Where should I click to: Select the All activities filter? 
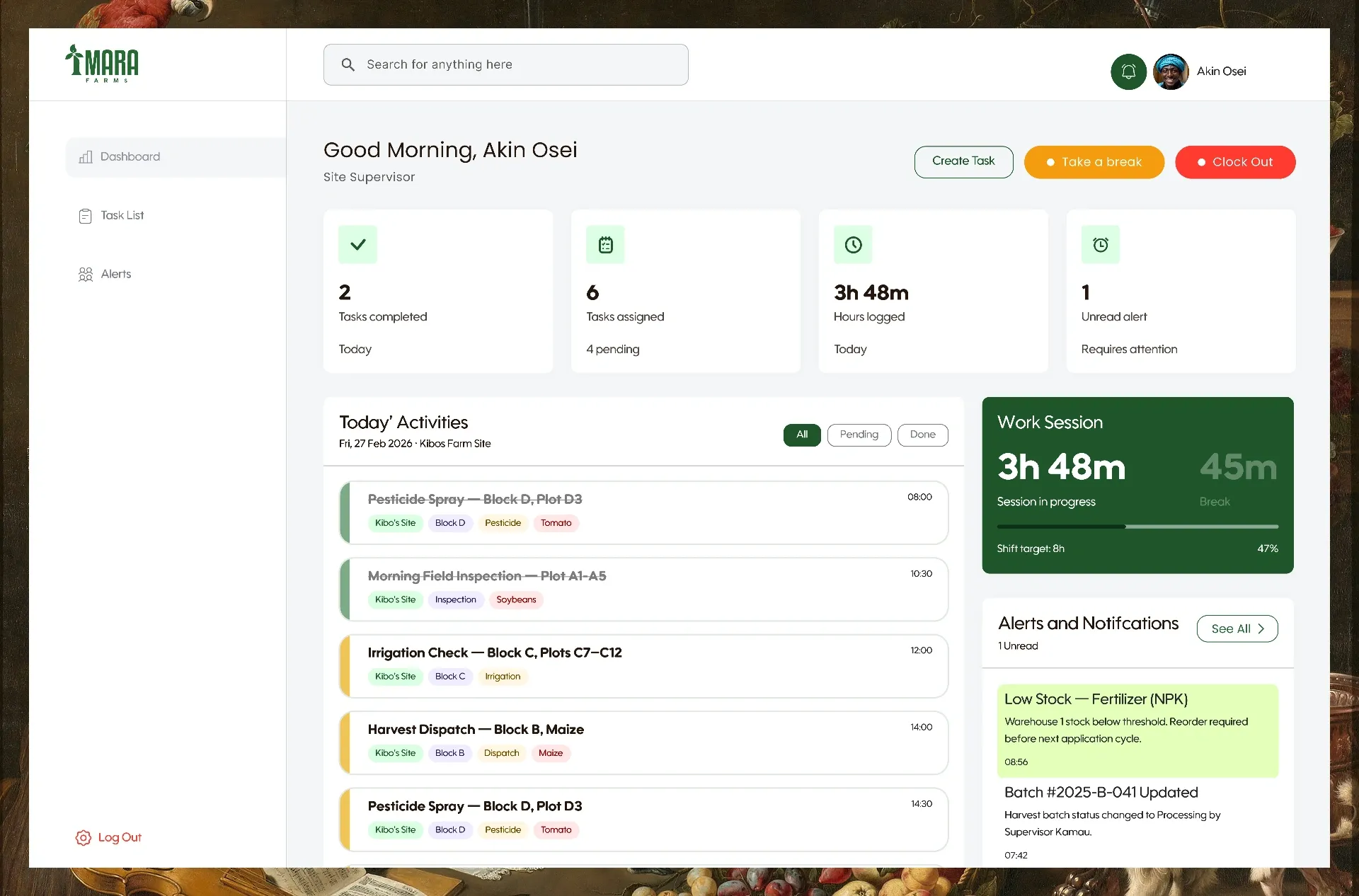(802, 435)
